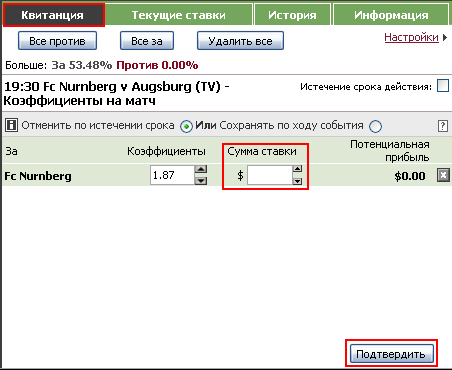This screenshot has height=370, width=452.
Task: Open the История tab
Action: click(x=292, y=15)
